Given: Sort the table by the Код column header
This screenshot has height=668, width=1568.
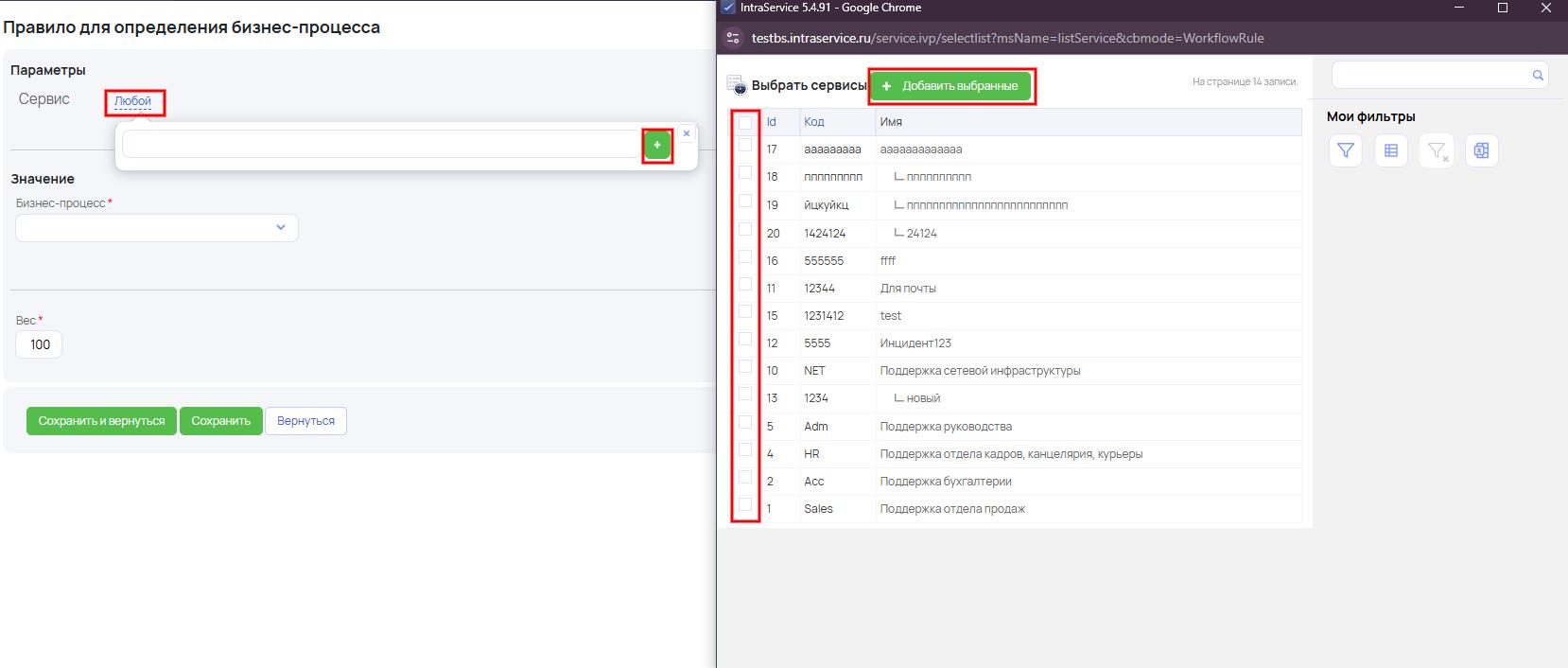Looking at the screenshot, I should 814,122.
